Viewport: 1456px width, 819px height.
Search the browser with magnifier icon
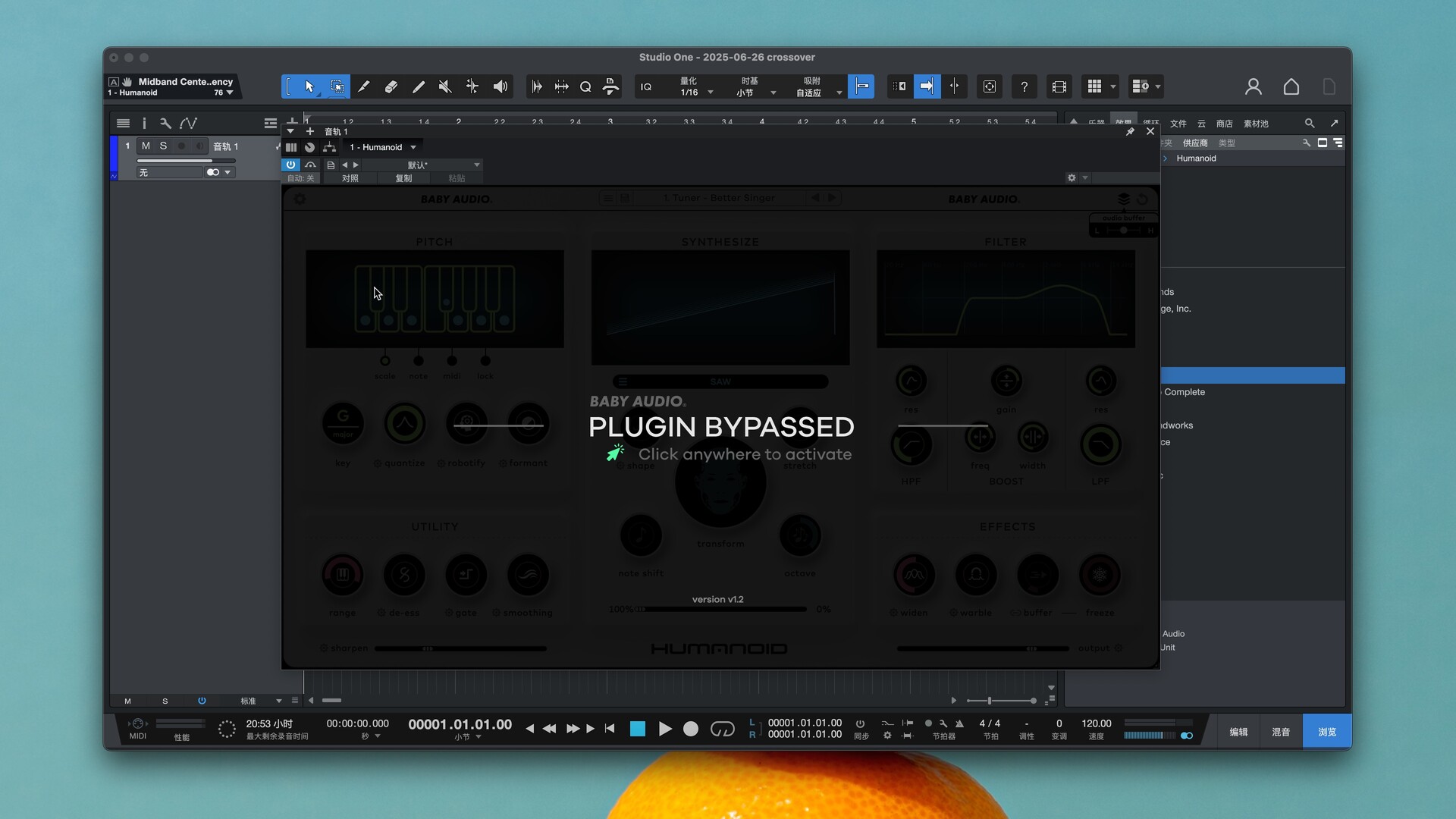(x=1310, y=123)
